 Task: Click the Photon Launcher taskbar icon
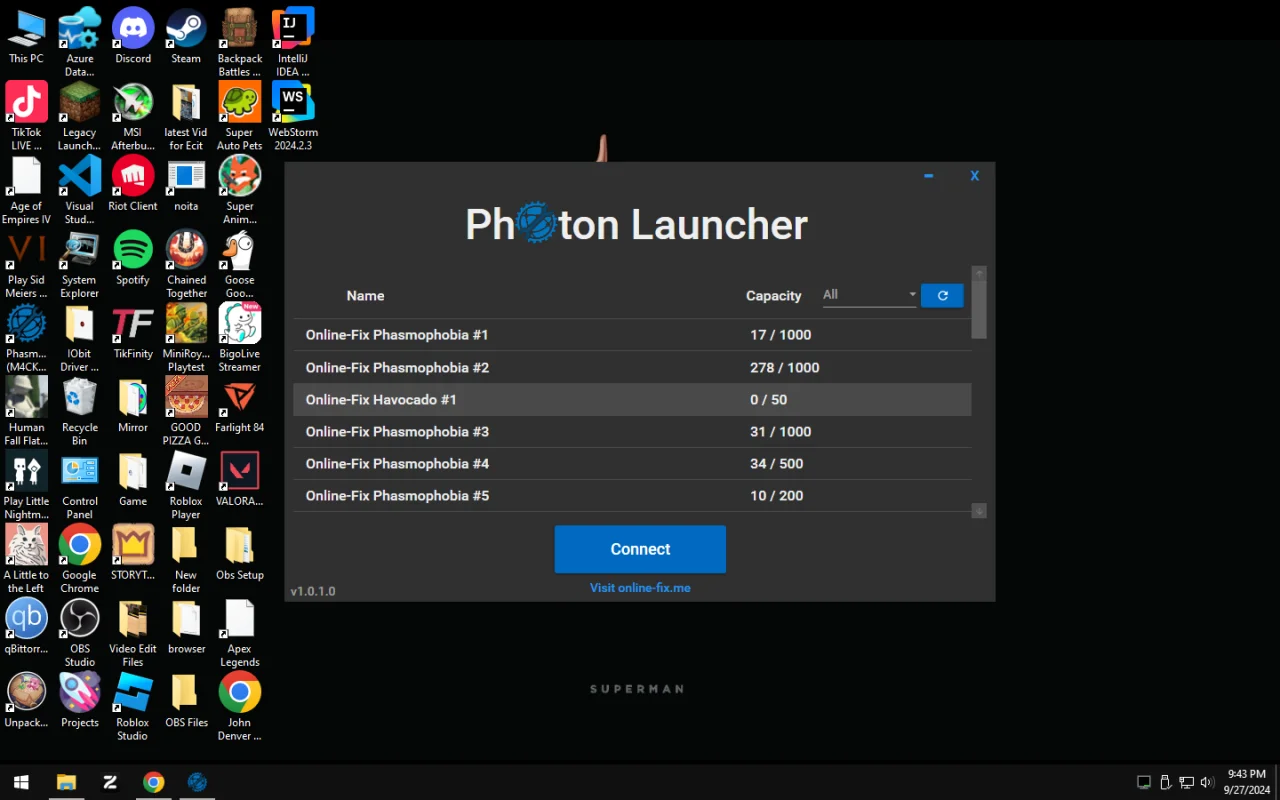[x=197, y=782]
